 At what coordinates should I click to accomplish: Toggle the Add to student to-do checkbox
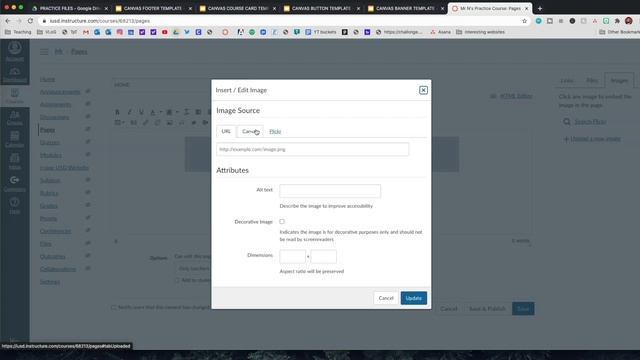pyautogui.click(x=177, y=280)
